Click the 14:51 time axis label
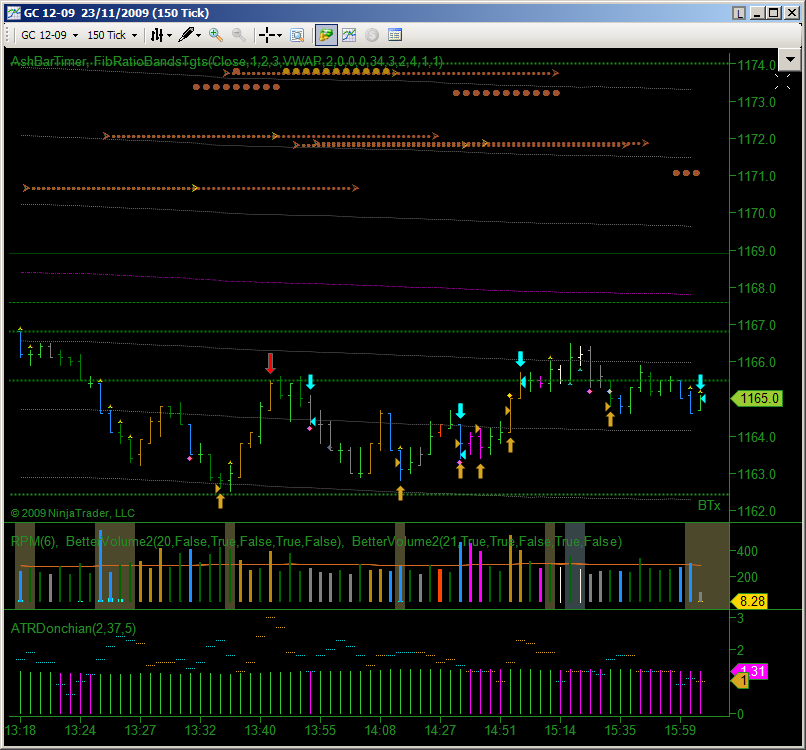Image resolution: width=806 pixels, height=750 pixels. pos(500,730)
